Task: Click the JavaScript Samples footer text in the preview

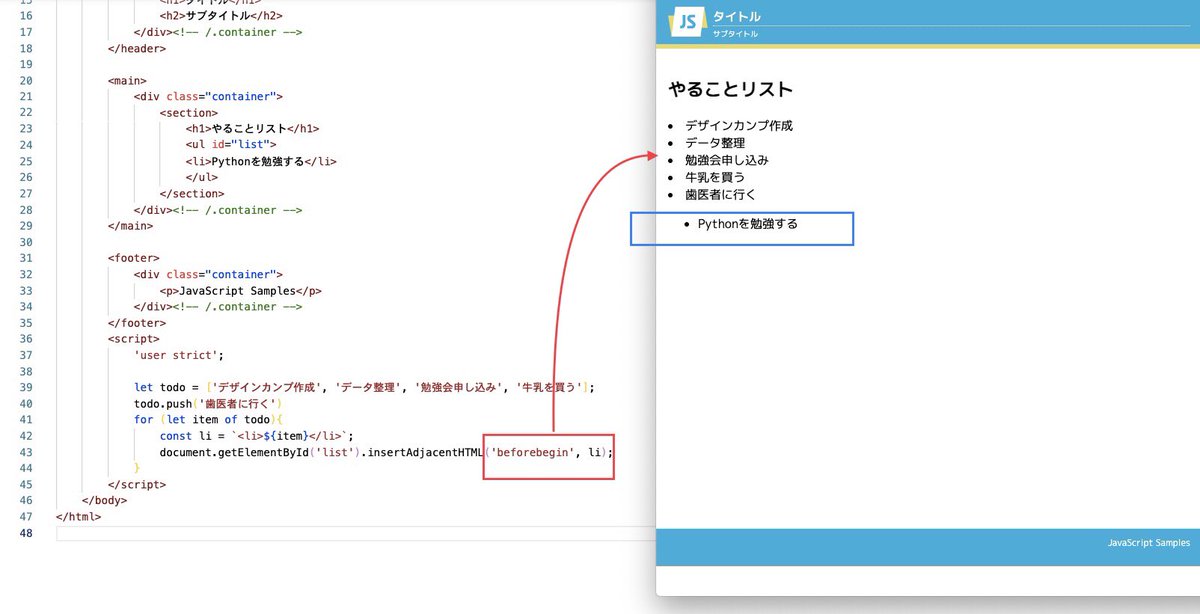Action: [x=1149, y=543]
